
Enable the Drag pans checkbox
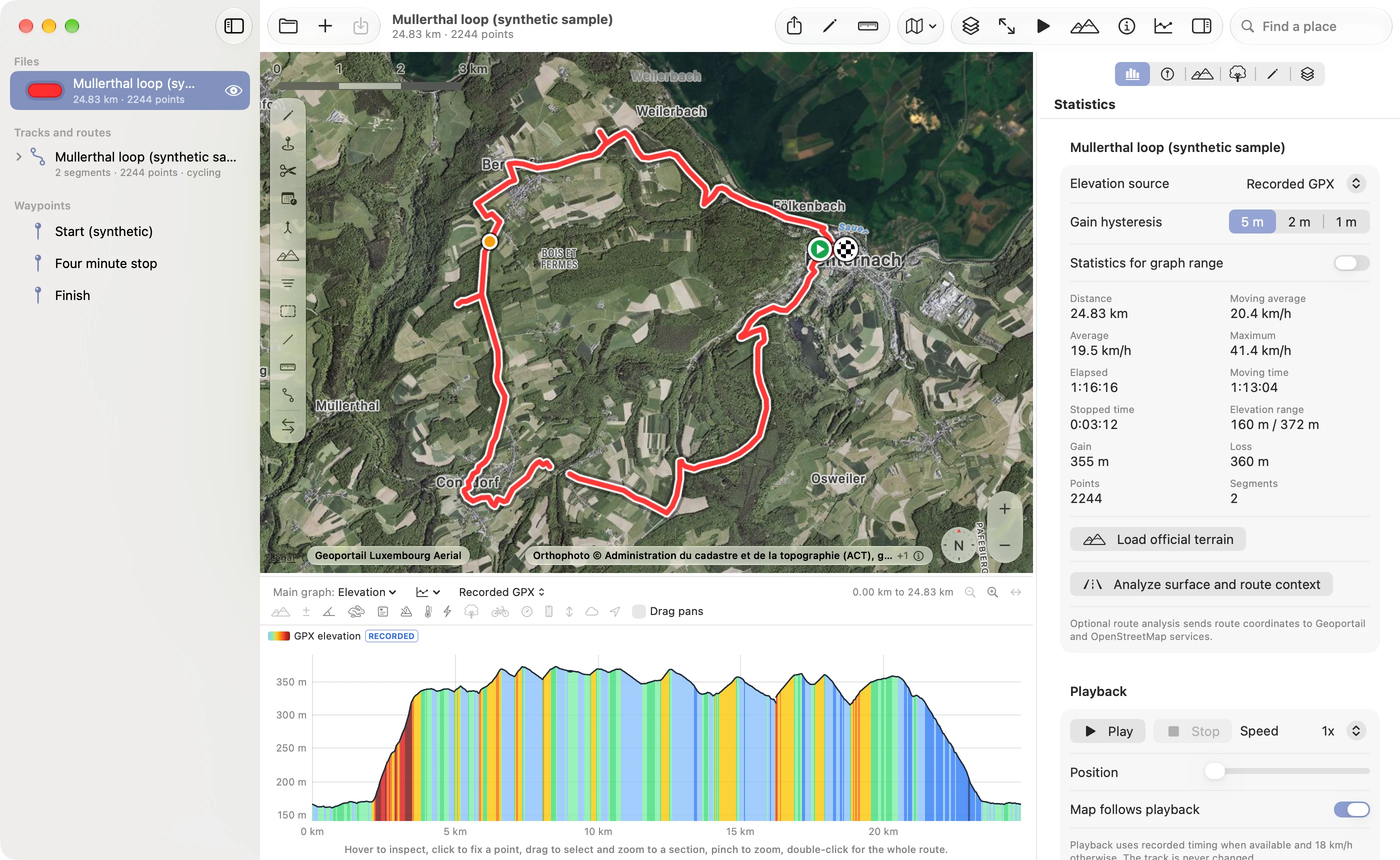click(638, 611)
